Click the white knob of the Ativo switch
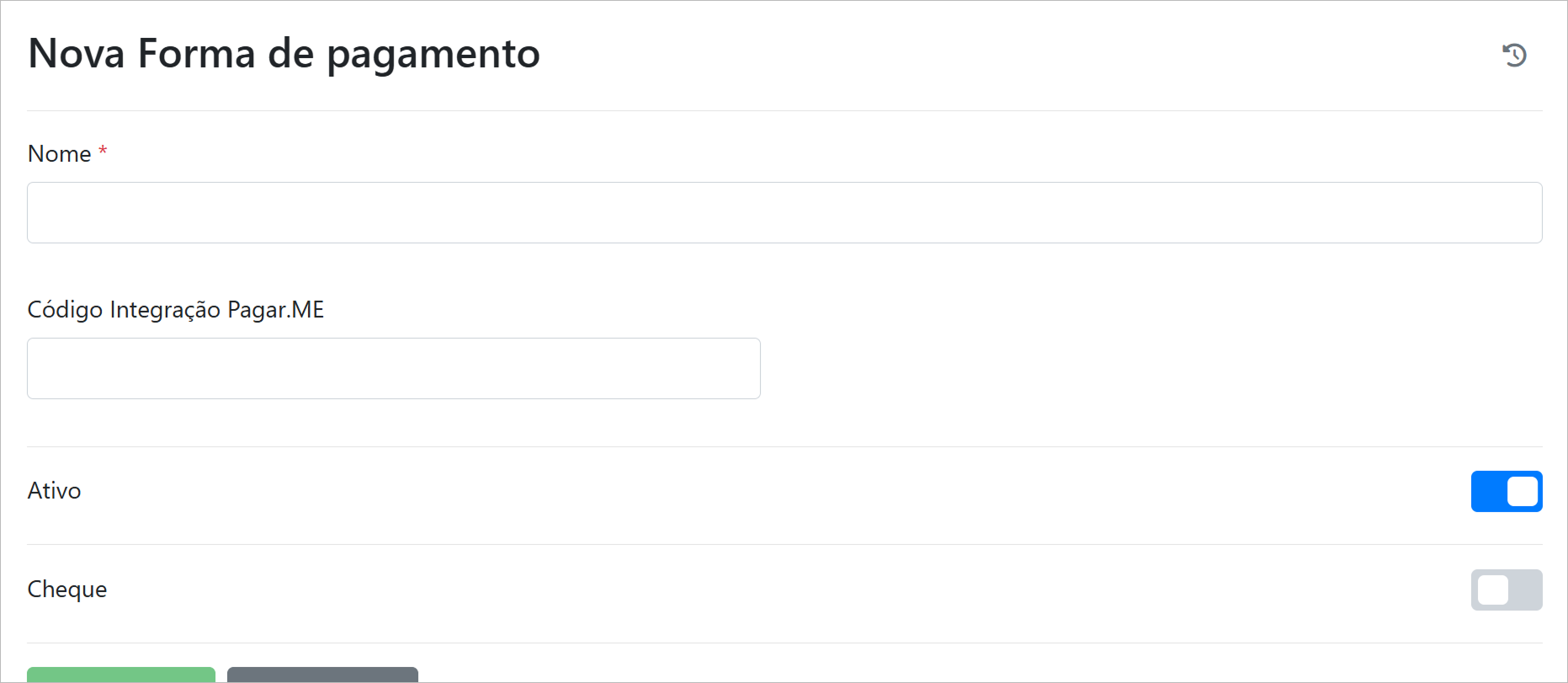The height and width of the screenshot is (683, 1568). pyautogui.click(x=1522, y=491)
